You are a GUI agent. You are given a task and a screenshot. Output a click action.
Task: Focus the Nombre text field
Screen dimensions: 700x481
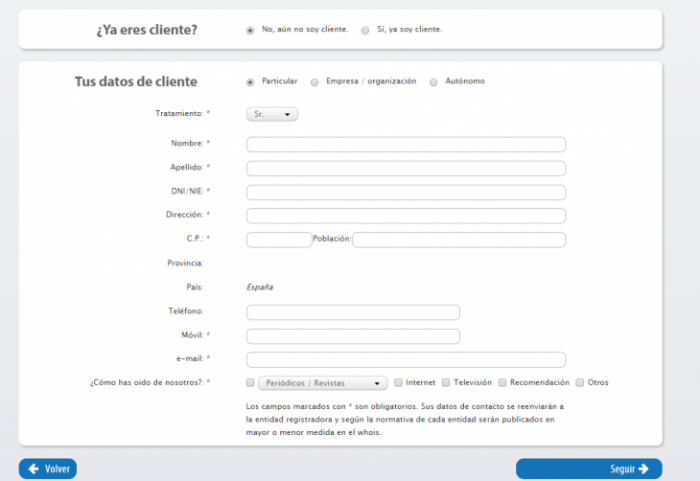pyautogui.click(x=405, y=144)
